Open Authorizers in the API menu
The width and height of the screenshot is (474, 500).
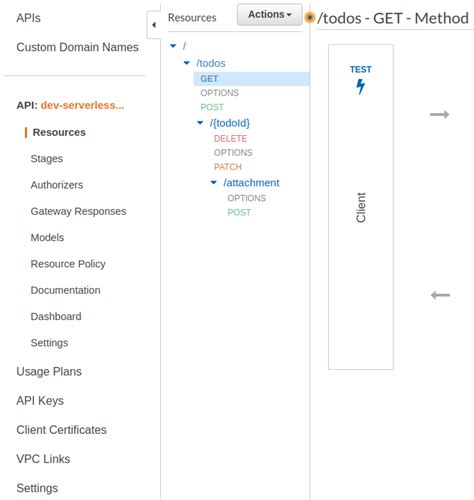57,185
